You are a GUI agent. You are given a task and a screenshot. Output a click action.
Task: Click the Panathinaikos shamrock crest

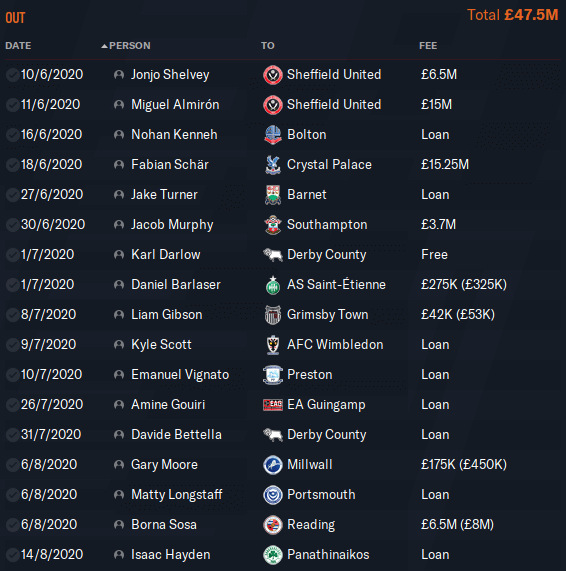272,555
